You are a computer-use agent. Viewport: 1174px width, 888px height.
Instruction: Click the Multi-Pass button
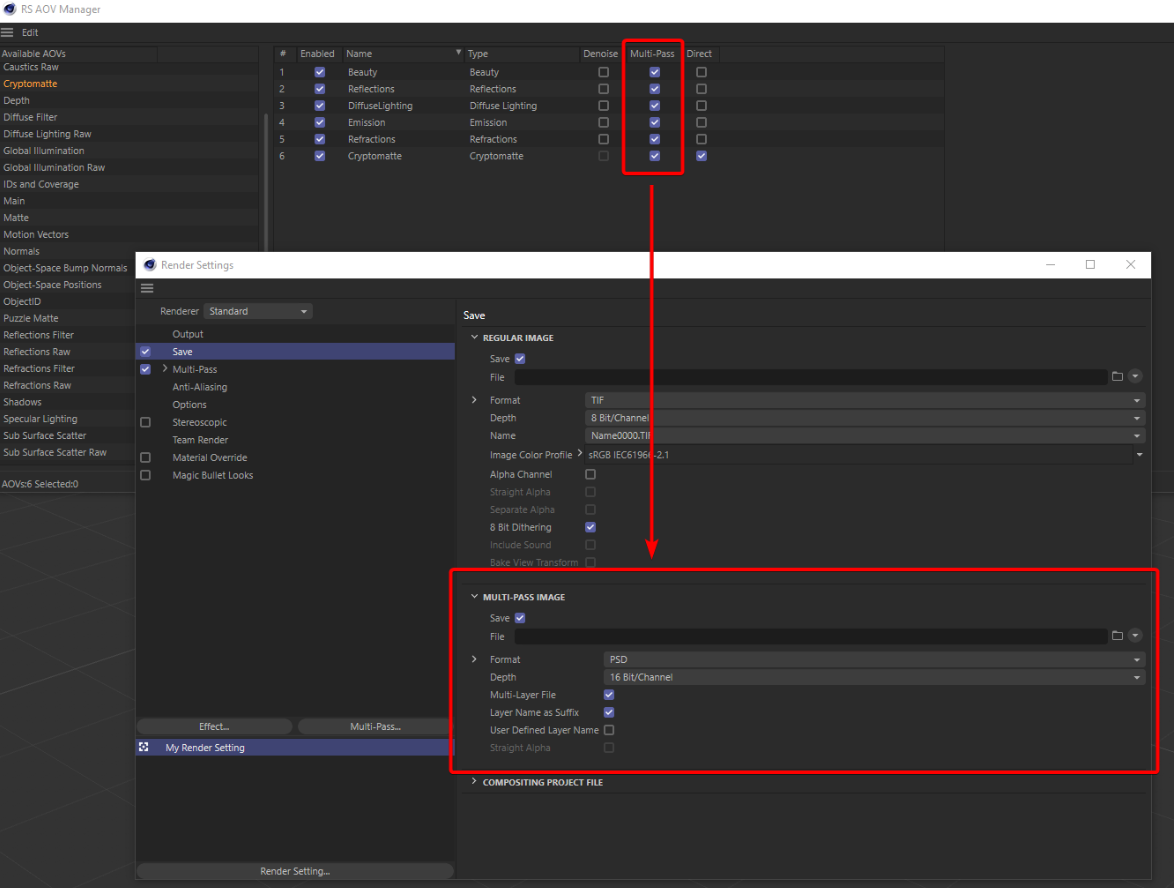pyautogui.click(x=374, y=726)
